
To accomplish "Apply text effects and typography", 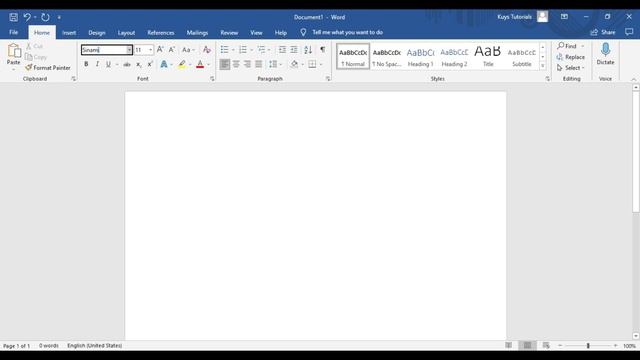I will pos(164,64).
